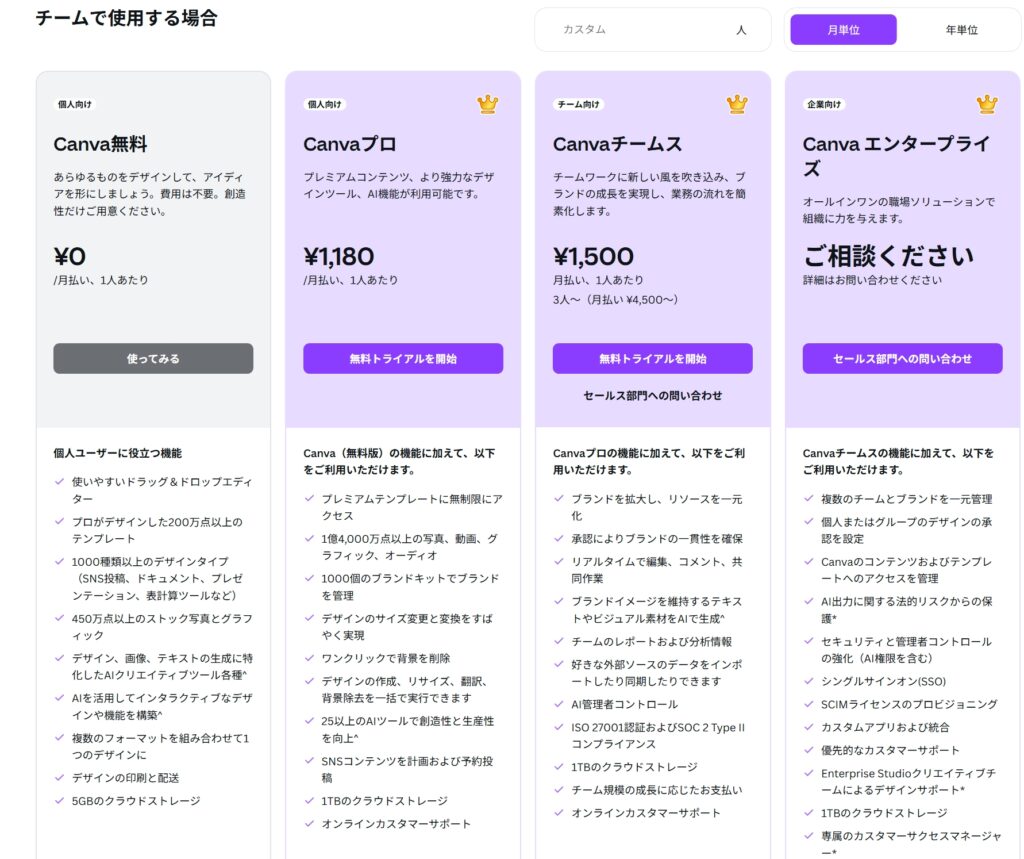Click the crown icon on Canvaチームス card
This screenshot has height=859, width=1024.
[737, 104]
